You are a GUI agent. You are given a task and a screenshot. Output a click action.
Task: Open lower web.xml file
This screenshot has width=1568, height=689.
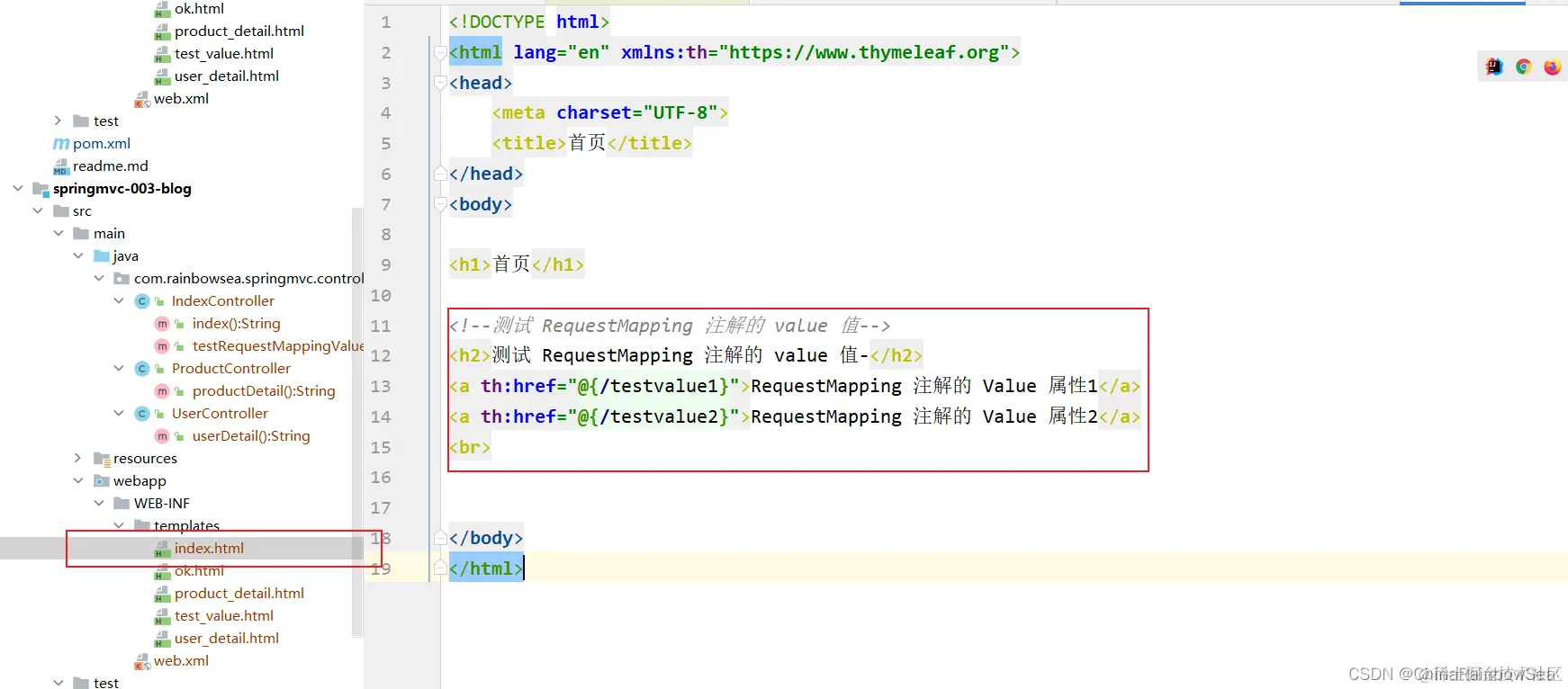pos(181,660)
